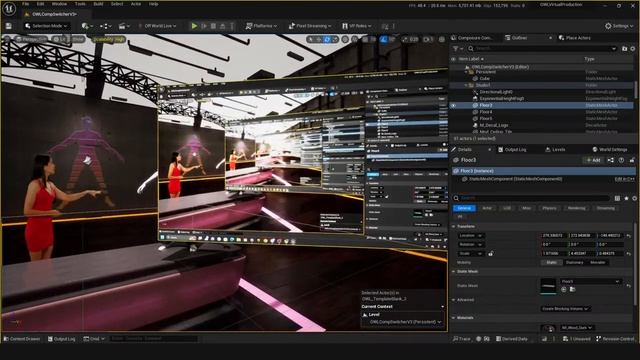Click use selected asset icon under Static Mesh
640x360 pixels.
[564, 289]
